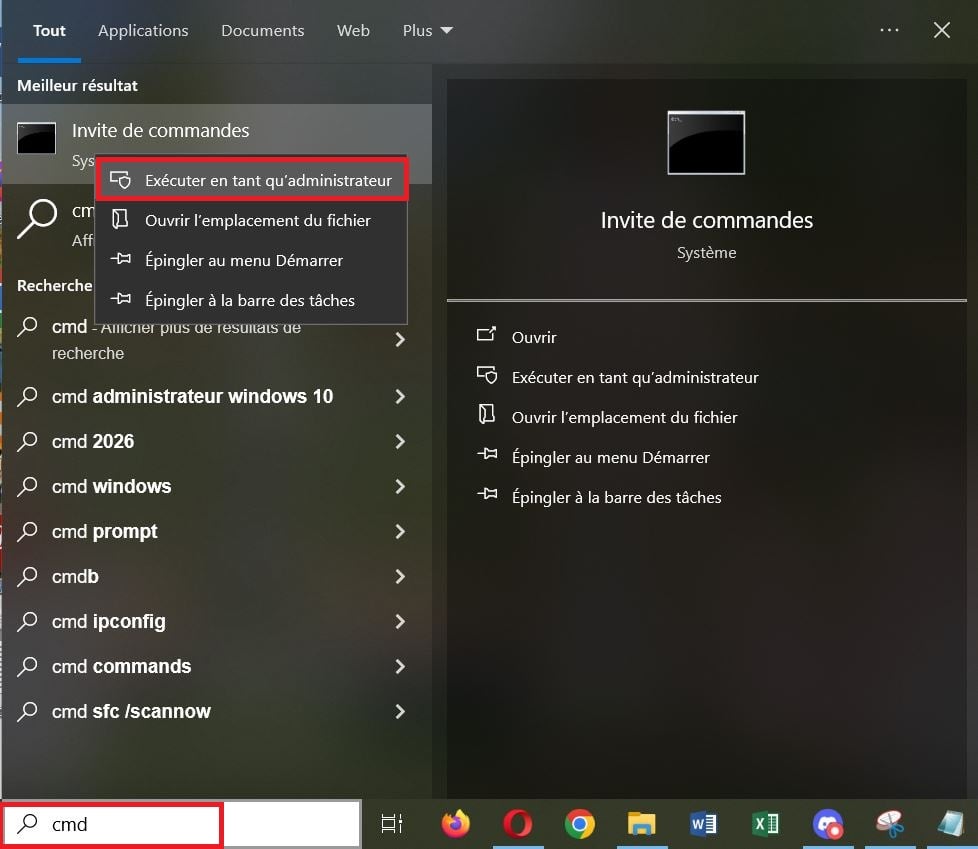Close the search panel with X
978x849 pixels.
tap(942, 30)
